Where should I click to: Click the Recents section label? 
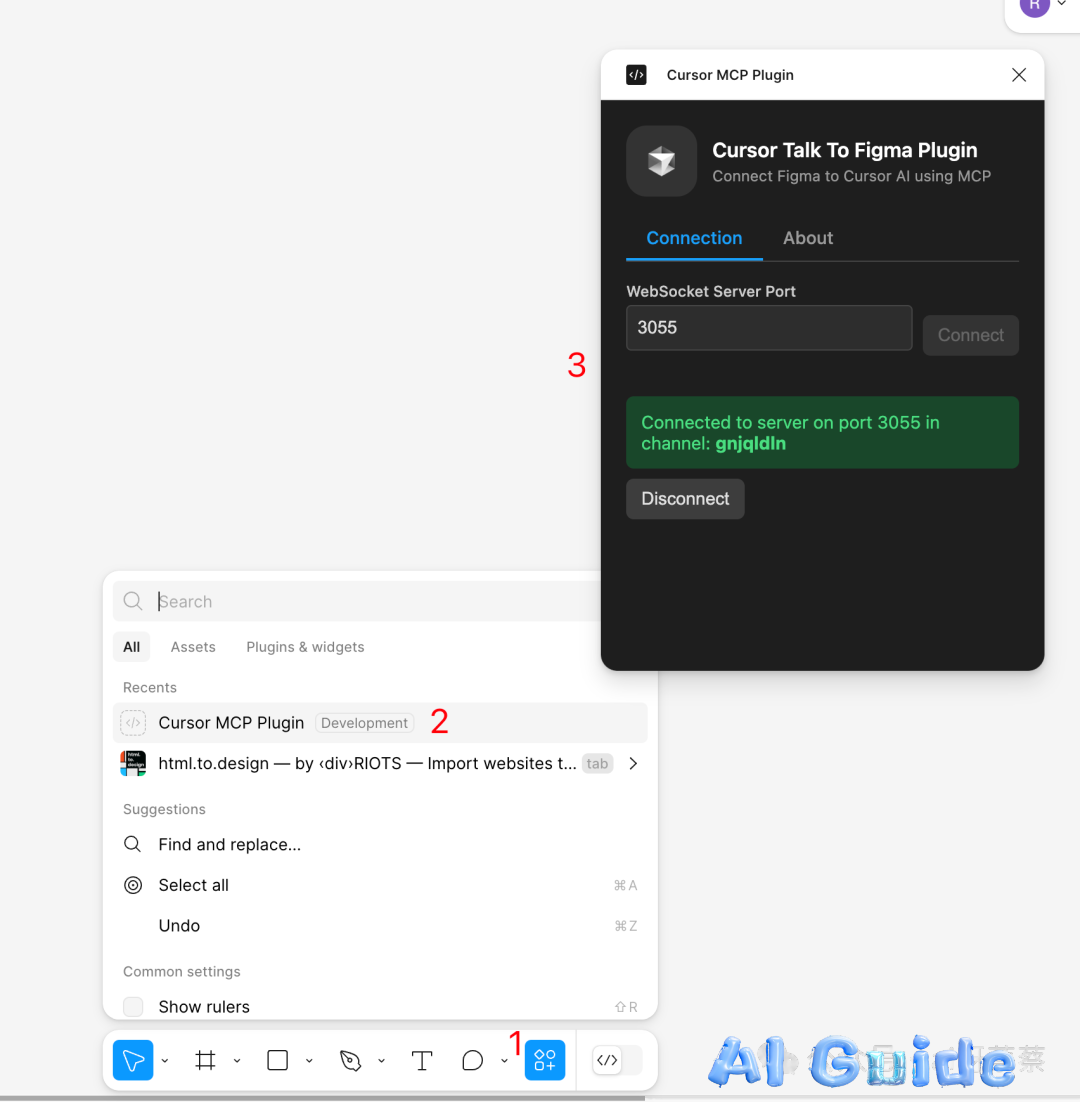150,687
